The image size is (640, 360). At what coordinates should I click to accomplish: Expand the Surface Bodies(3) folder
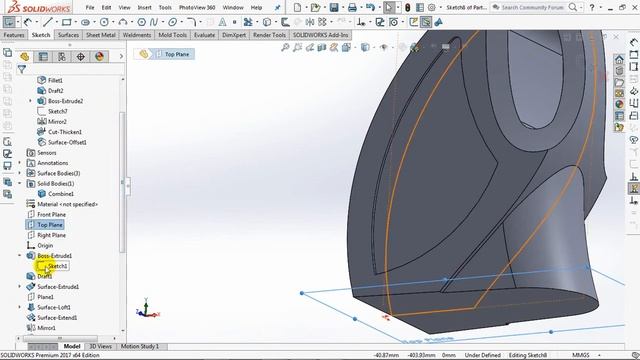click(19, 173)
